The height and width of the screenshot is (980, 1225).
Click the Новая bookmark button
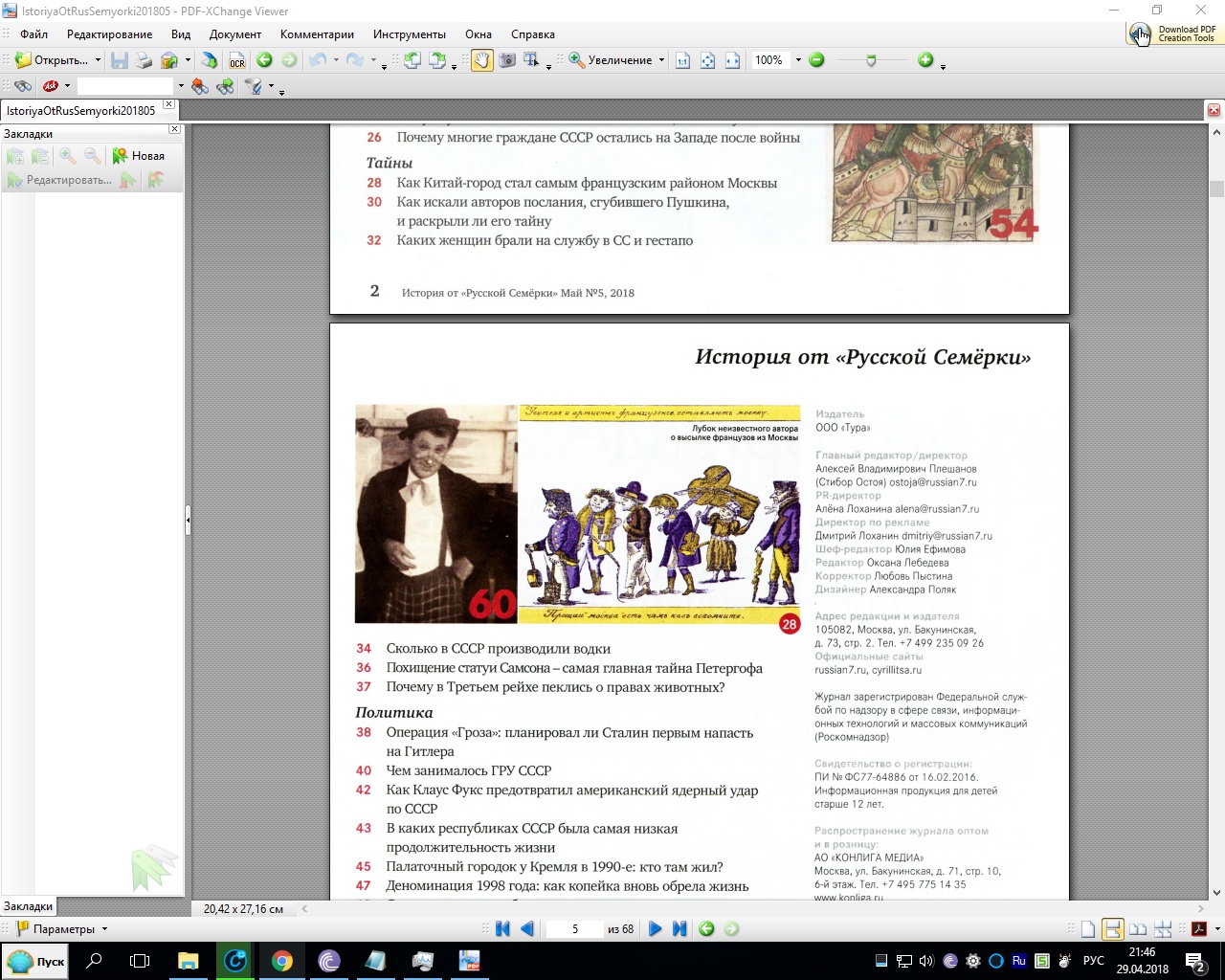coord(139,156)
